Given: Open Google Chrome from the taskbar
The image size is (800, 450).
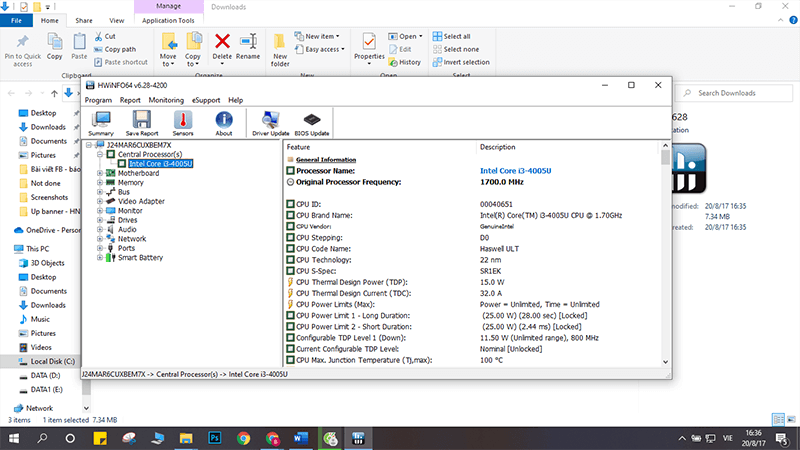Looking at the screenshot, I should tap(243, 438).
